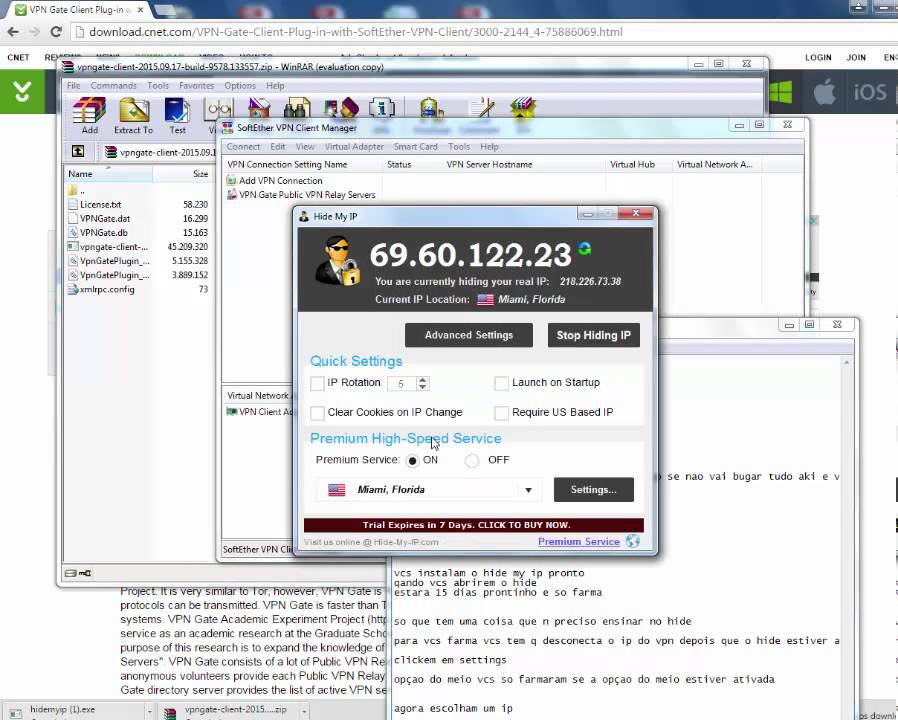
Task: Click the License.txt file icon
Action: [73, 204]
